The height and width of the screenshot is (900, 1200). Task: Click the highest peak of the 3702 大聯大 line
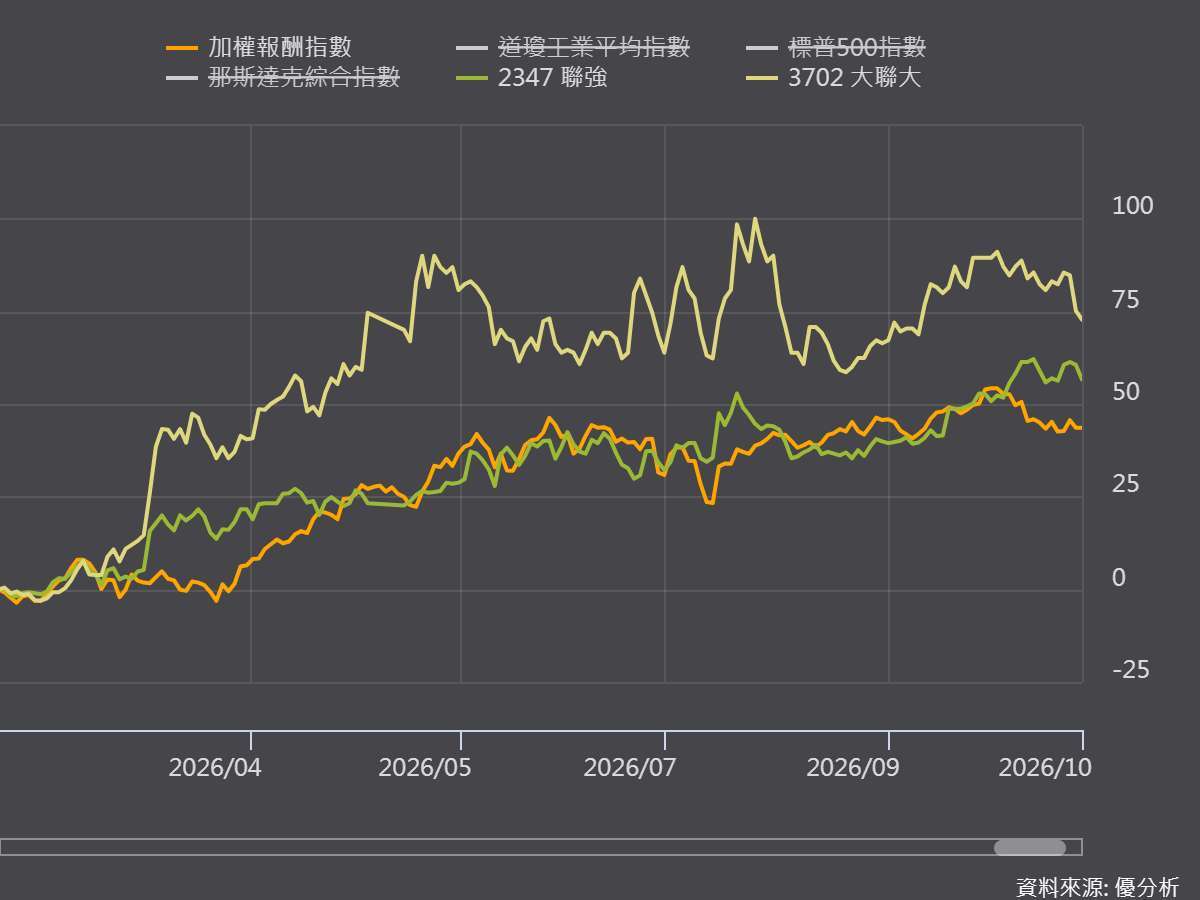[755, 219]
